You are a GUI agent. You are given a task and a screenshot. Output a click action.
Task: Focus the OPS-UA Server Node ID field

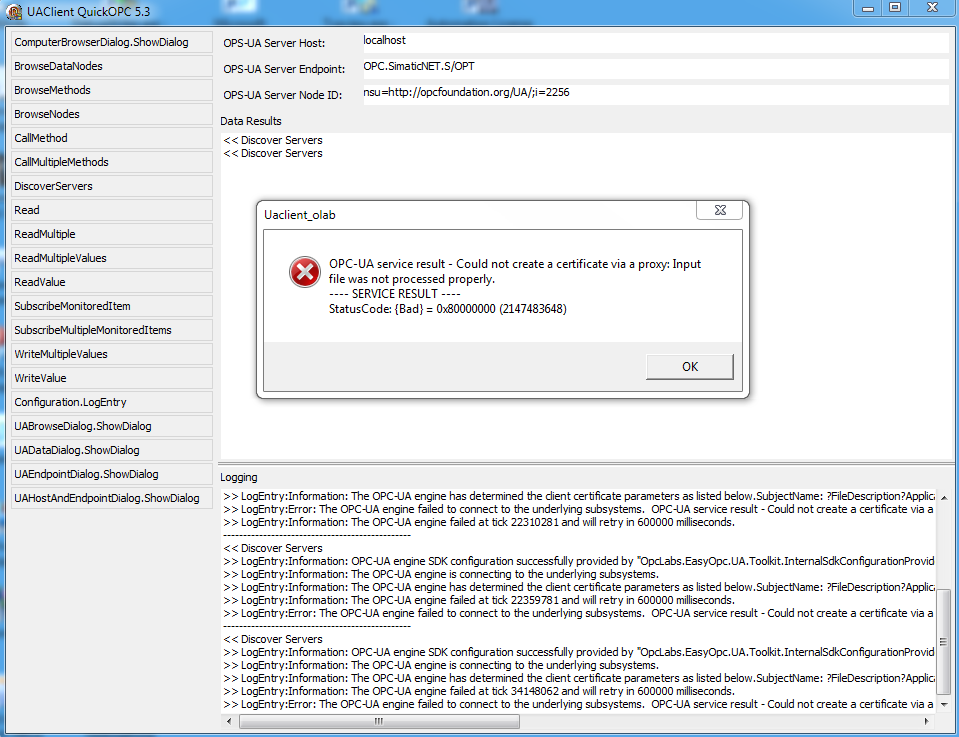(x=655, y=94)
